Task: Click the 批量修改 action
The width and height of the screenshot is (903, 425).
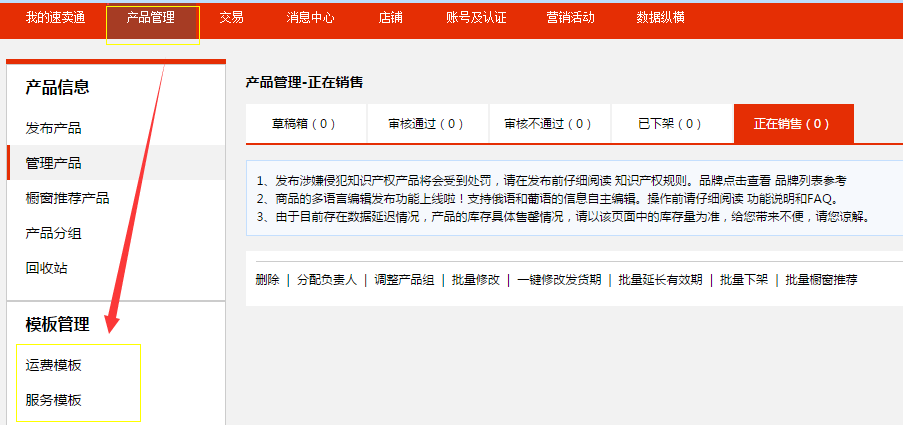Action: click(475, 280)
